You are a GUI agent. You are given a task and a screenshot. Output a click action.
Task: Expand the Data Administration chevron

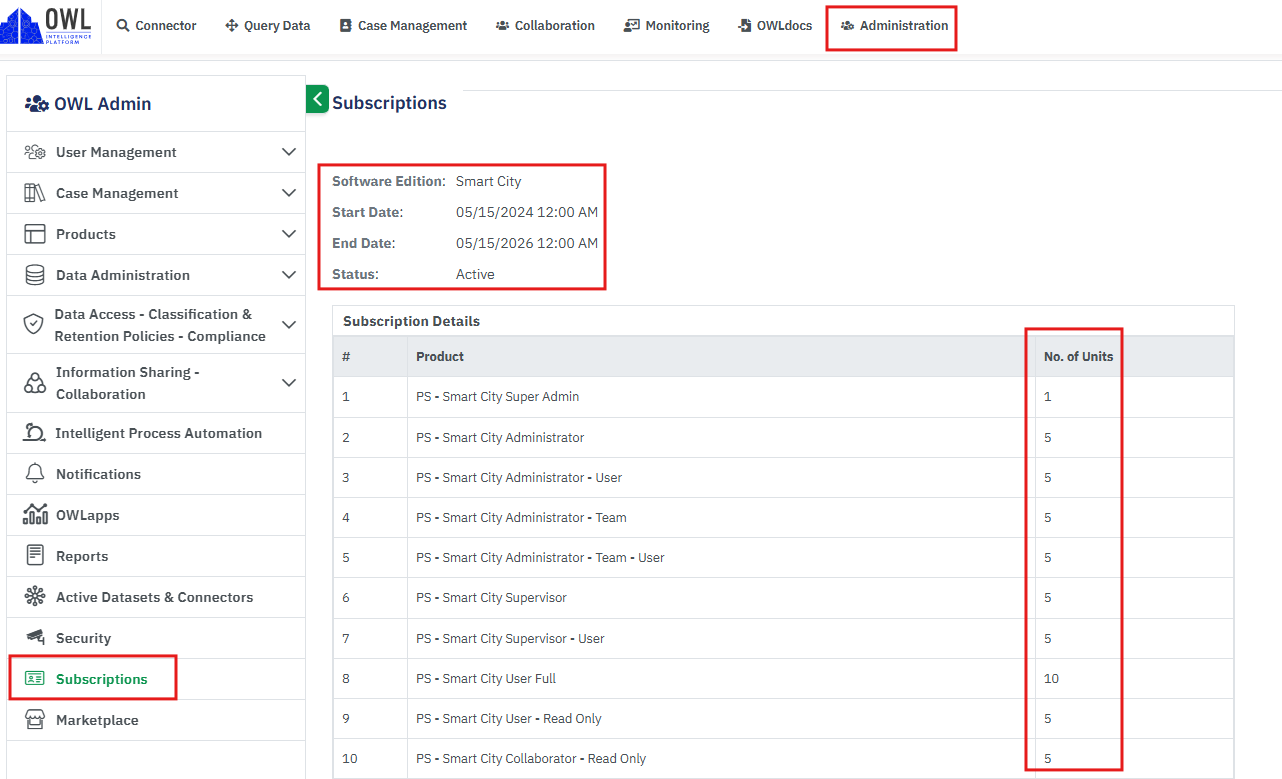click(x=289, y=275)
